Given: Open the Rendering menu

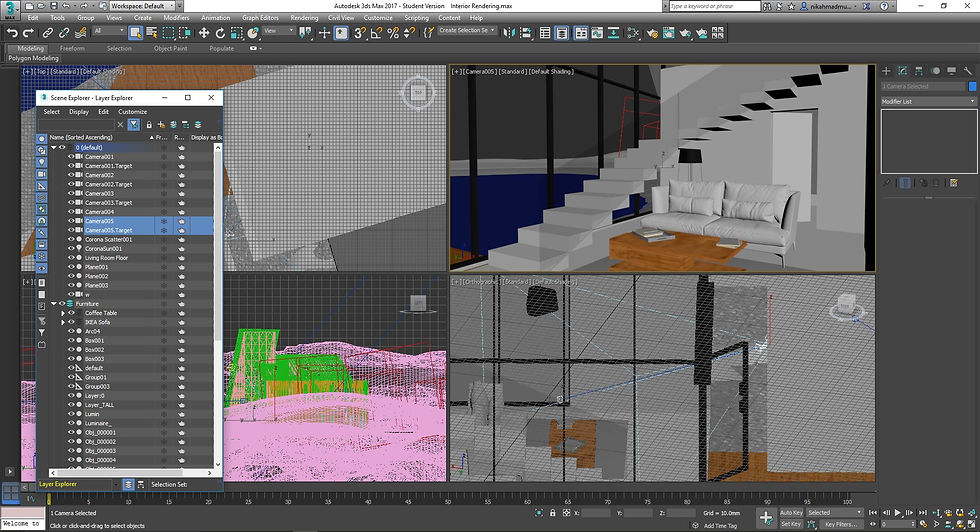Looking at the screenshot, I should click(x=304, y=18).
